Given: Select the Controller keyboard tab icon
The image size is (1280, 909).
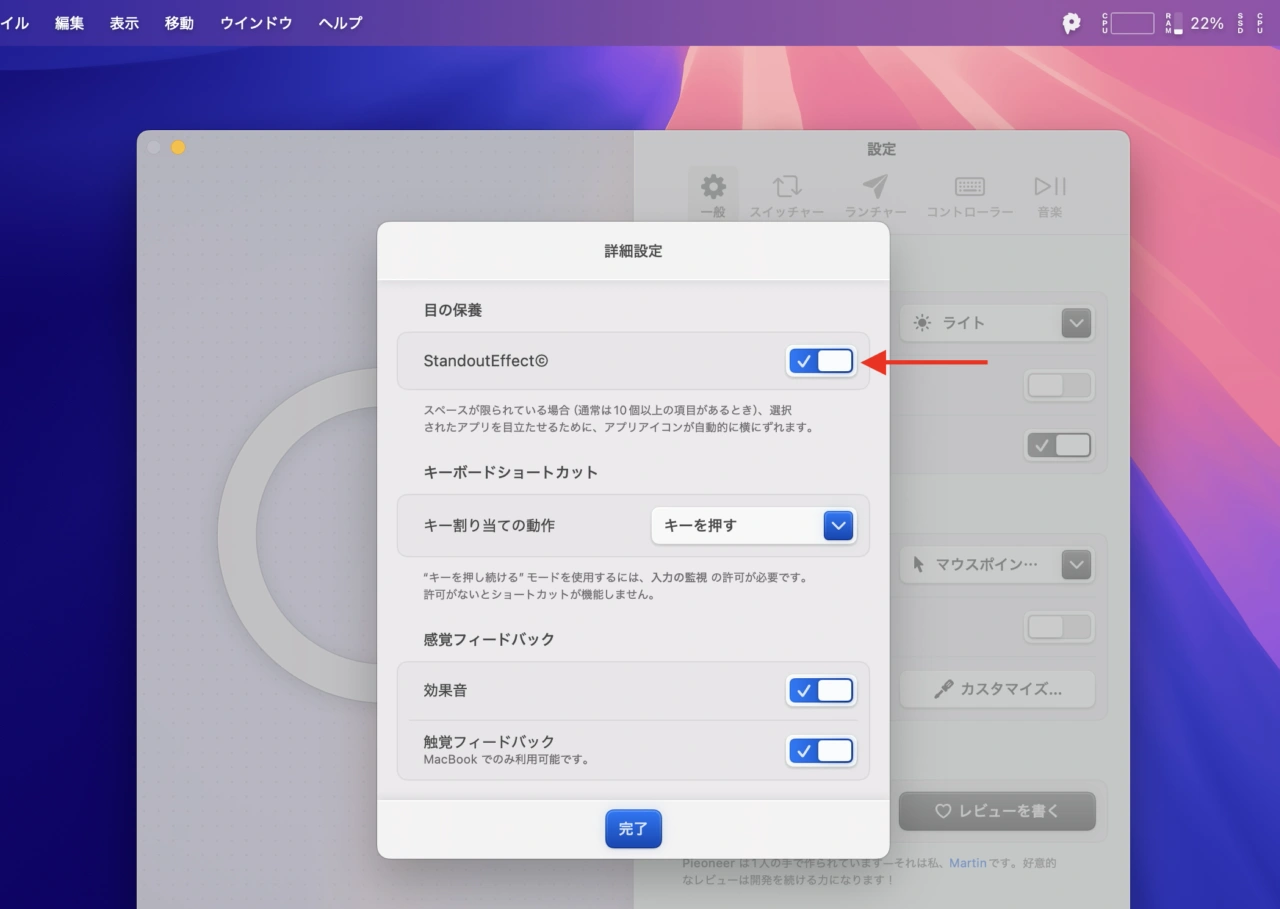Looking at the screenshot, I should click(x=969, y=194).
